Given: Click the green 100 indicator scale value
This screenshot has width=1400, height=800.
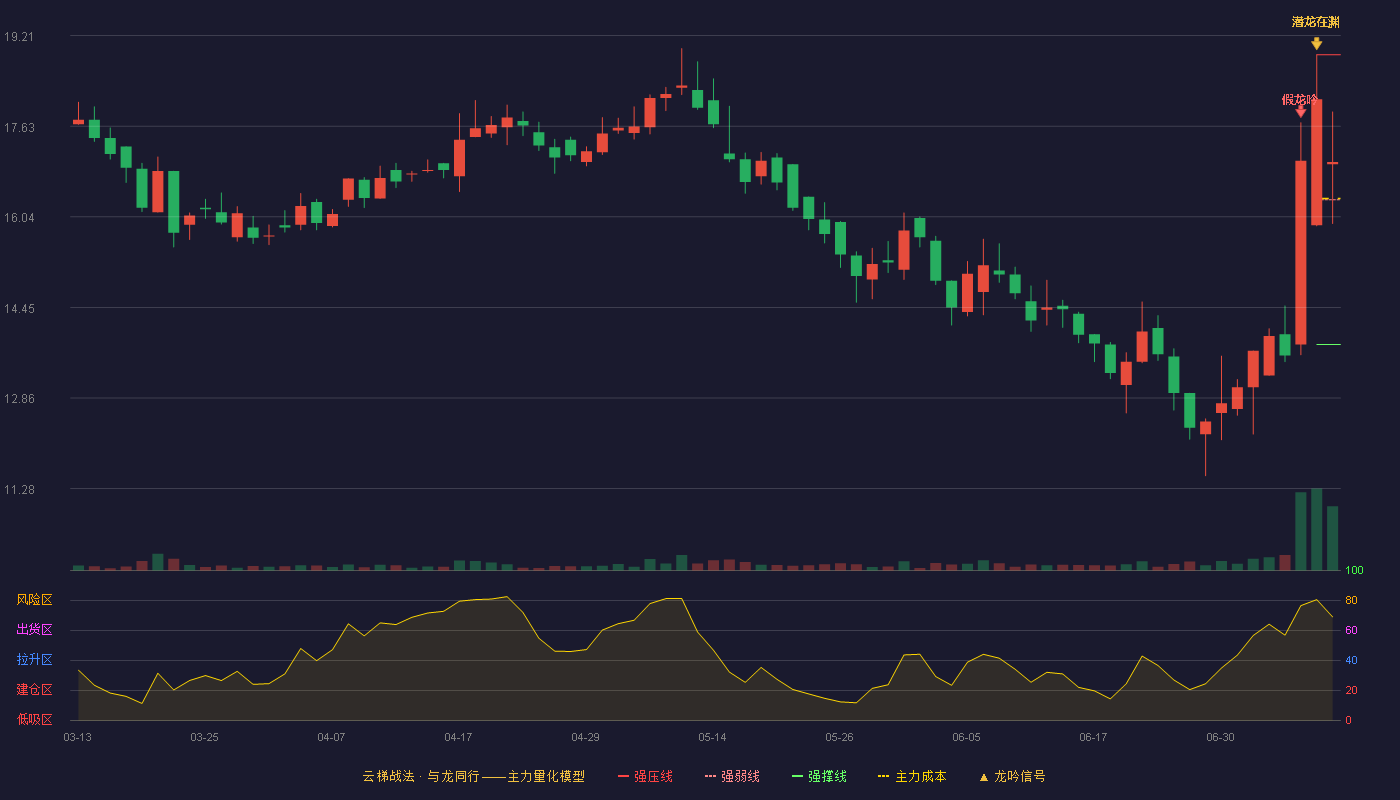Looking at the screenshot, I should tap(1354, 571).
